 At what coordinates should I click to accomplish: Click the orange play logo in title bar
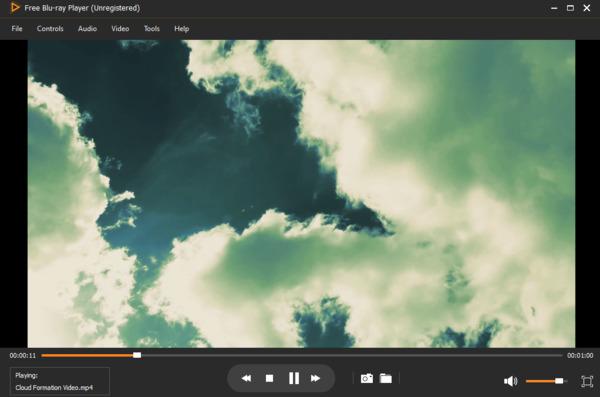pos(15,7)
